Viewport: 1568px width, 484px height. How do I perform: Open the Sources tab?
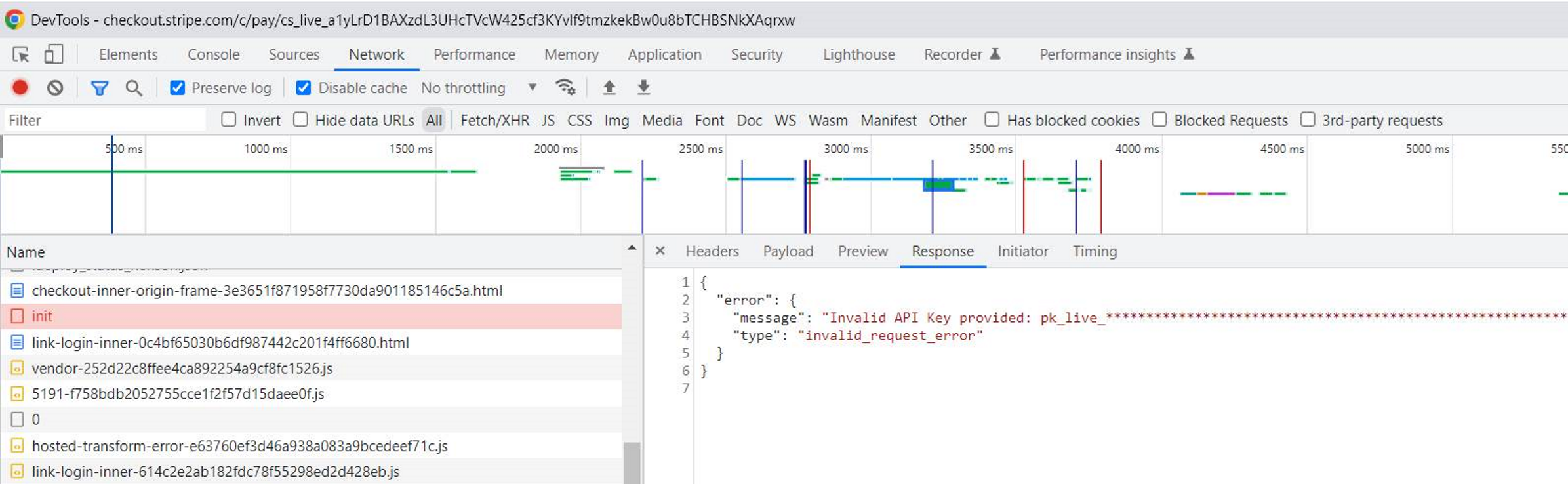pos(294,54)
